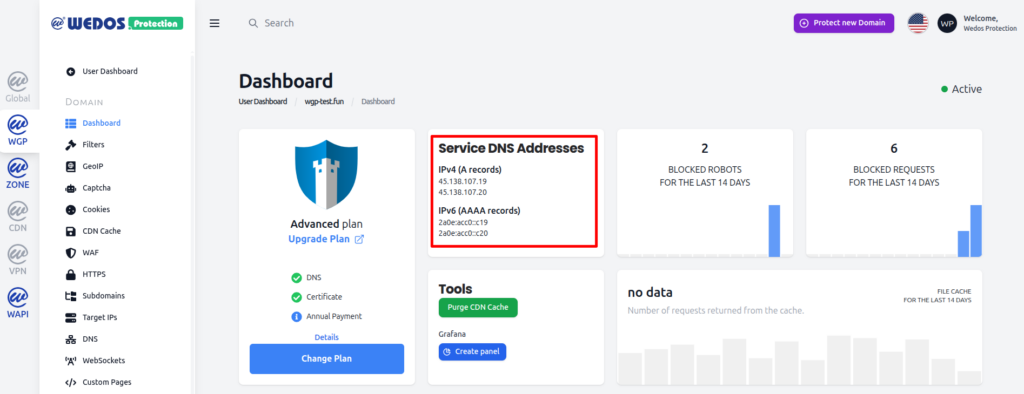
Task: Click the HTTPS padlock icon
Action: [x=71, y=274]
